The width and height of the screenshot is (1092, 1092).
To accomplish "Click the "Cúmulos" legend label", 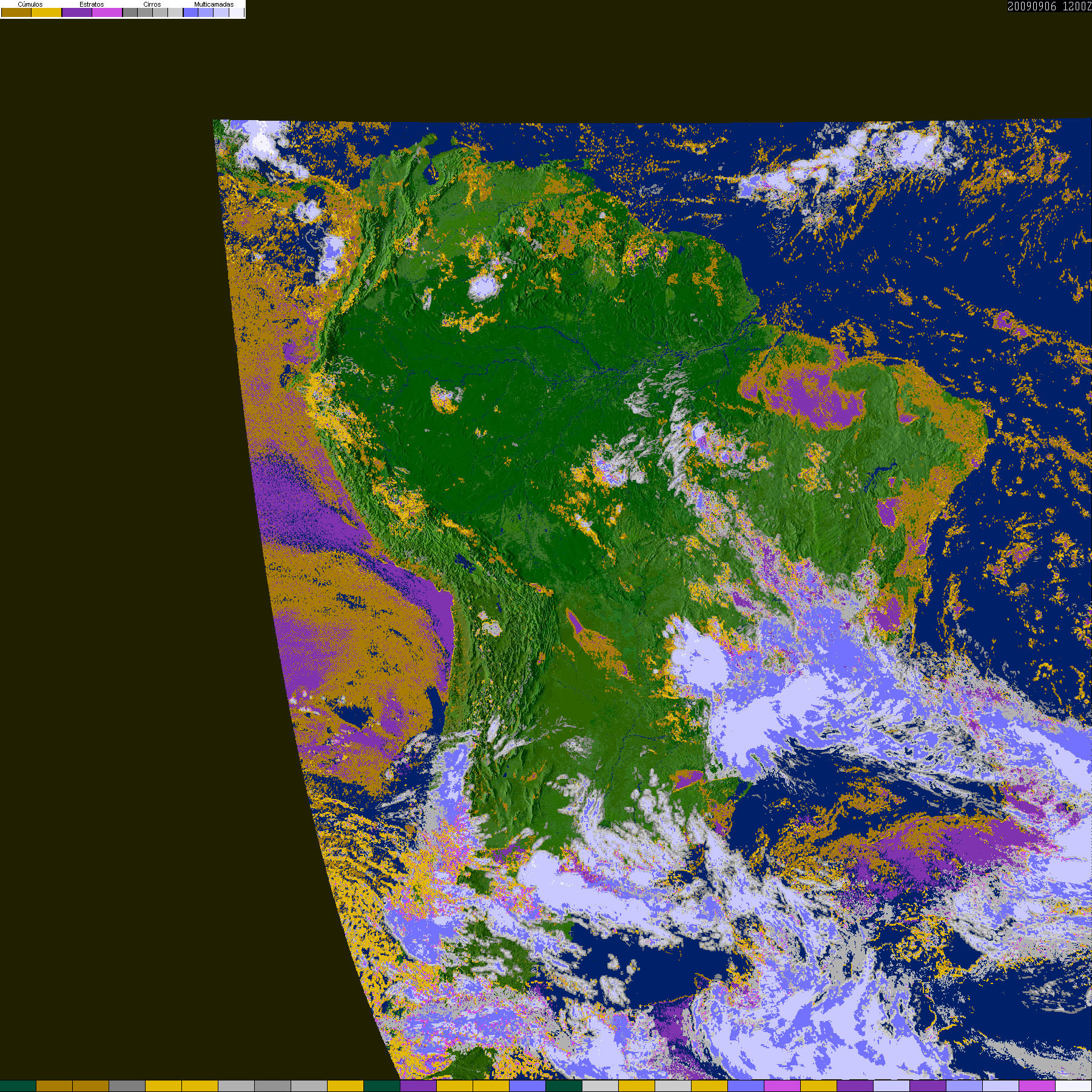I will tap(30, 4).
